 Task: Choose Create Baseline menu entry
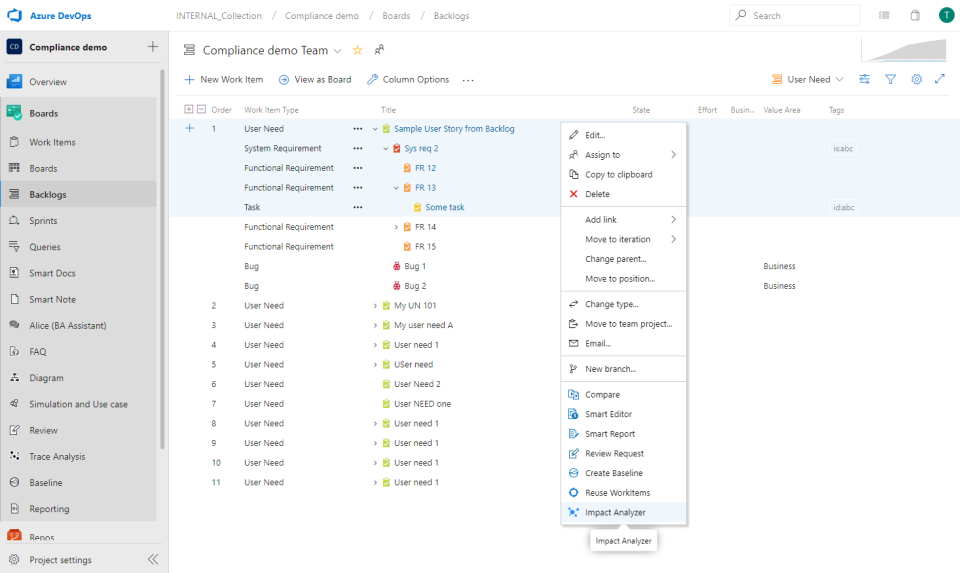(613, 473)
